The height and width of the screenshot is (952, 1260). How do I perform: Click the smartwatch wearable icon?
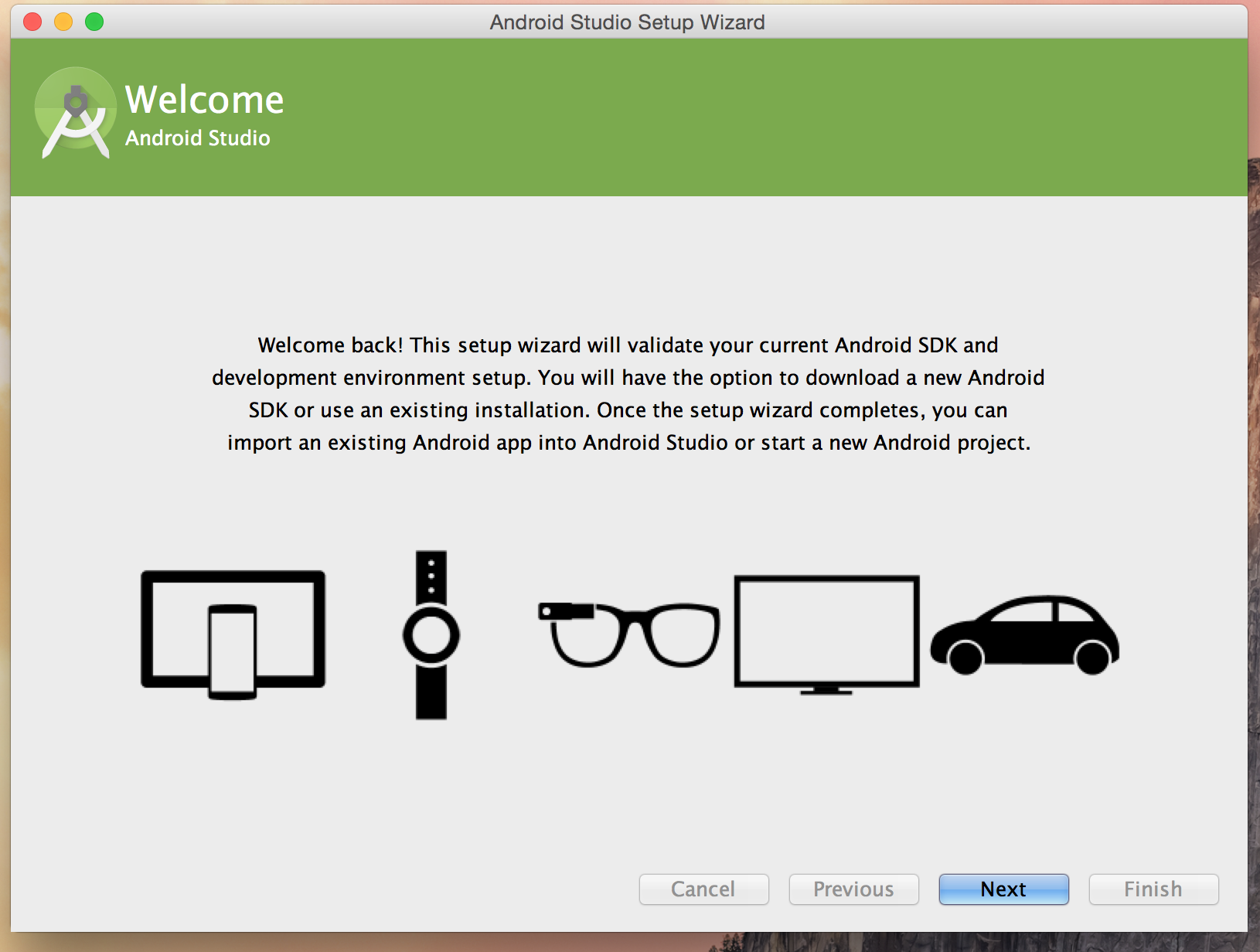tap(431, 635)
